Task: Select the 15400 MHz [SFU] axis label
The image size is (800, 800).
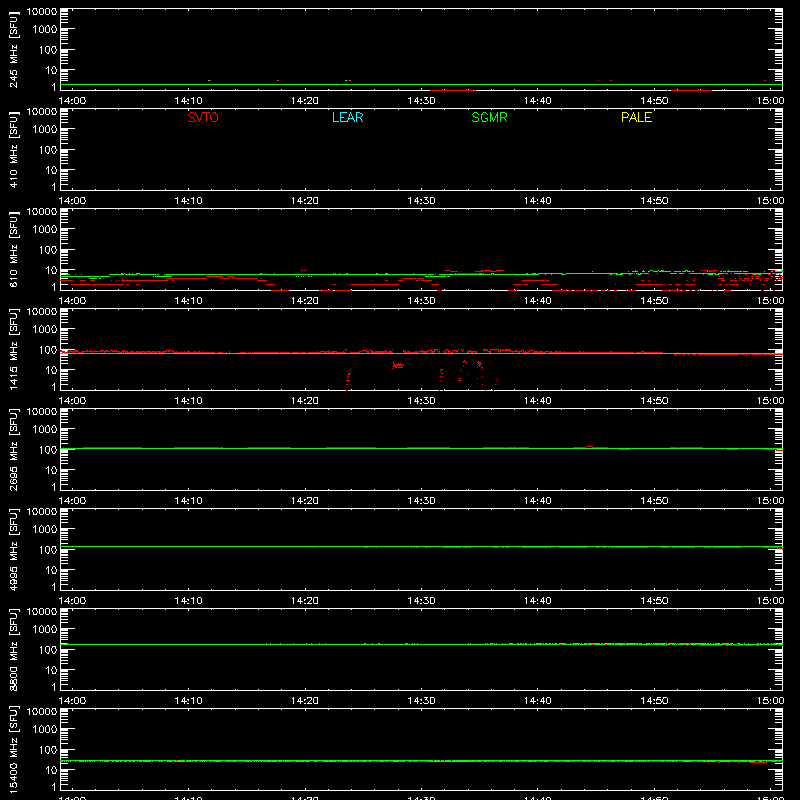Action: (14, 750)
